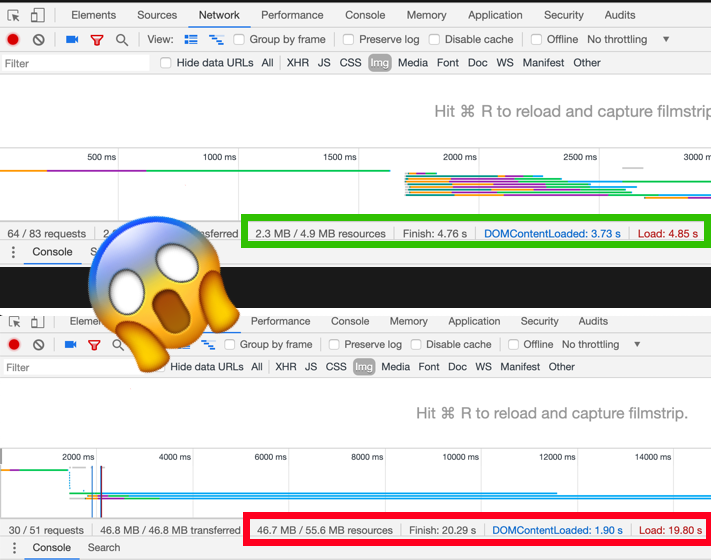The image size is (711, 560).
Task: Select large request rows view icon in upper toolbar
Action: coord(192,40)
